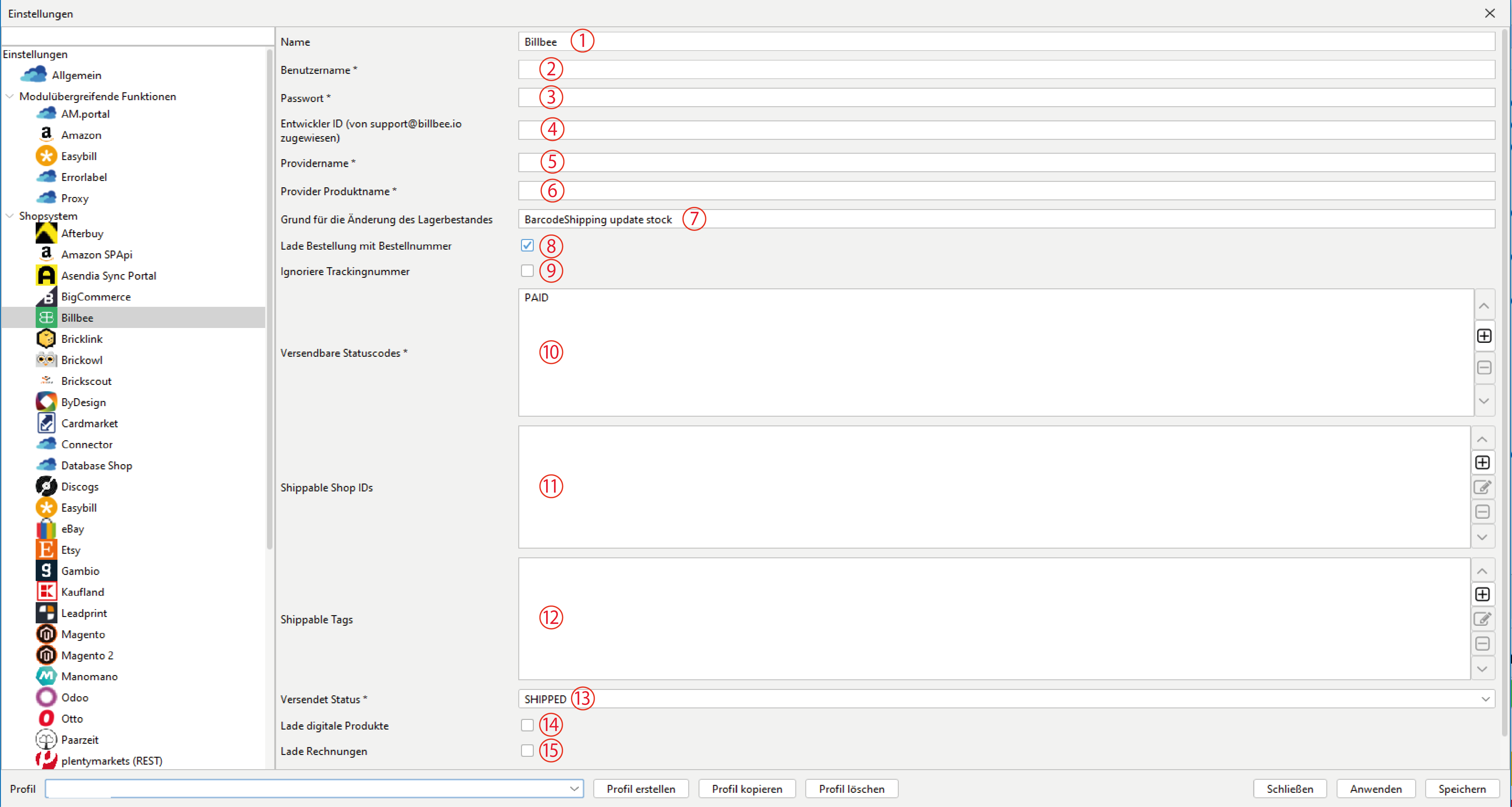This screenshot has height=807, width=1512.
Task: Click the Brickowl owl icon
Action: coord(46,360)
